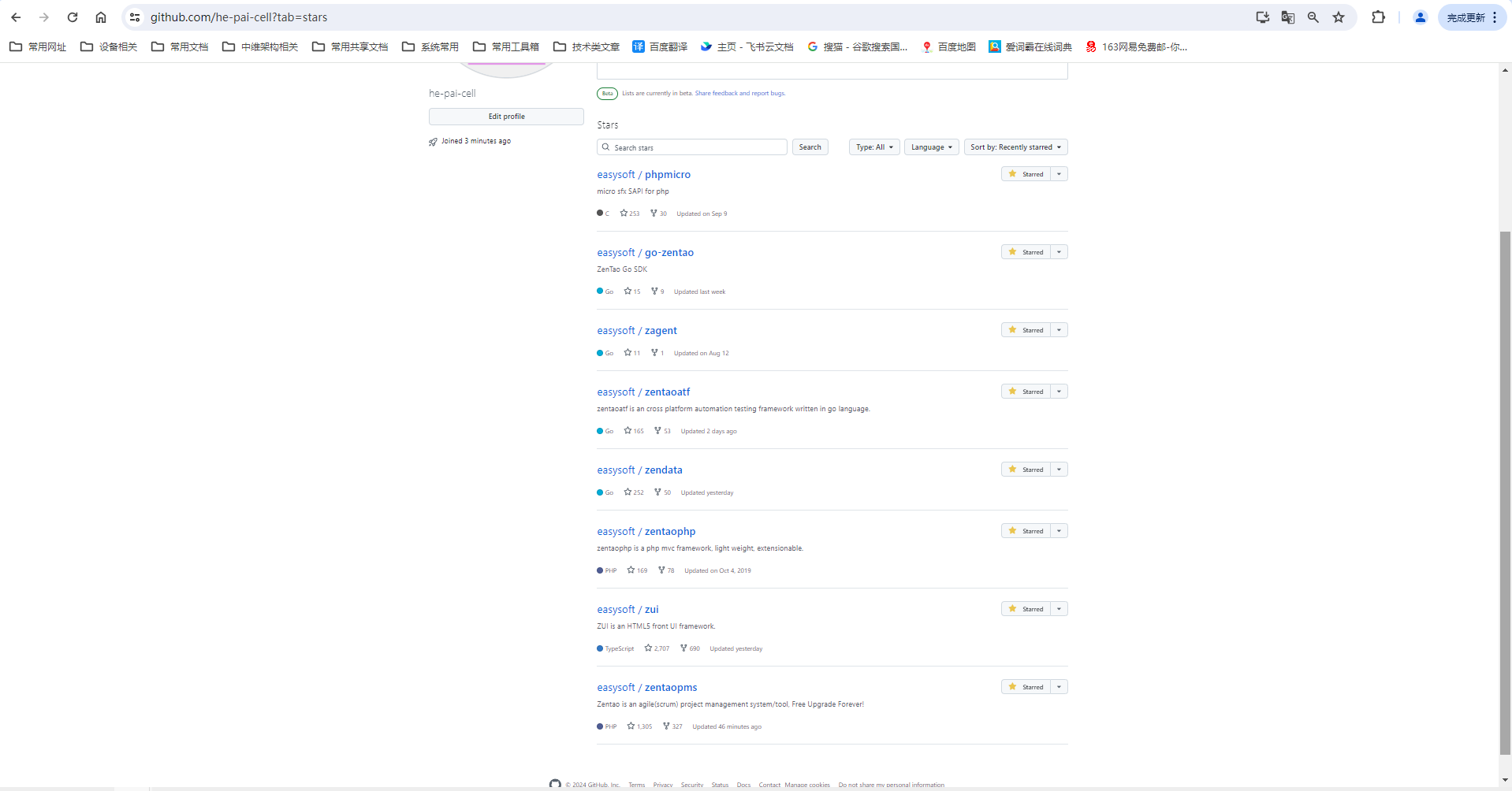Screen dimensions: 1512x791
Task: Click the browser address bar URL
Action: 239,17
